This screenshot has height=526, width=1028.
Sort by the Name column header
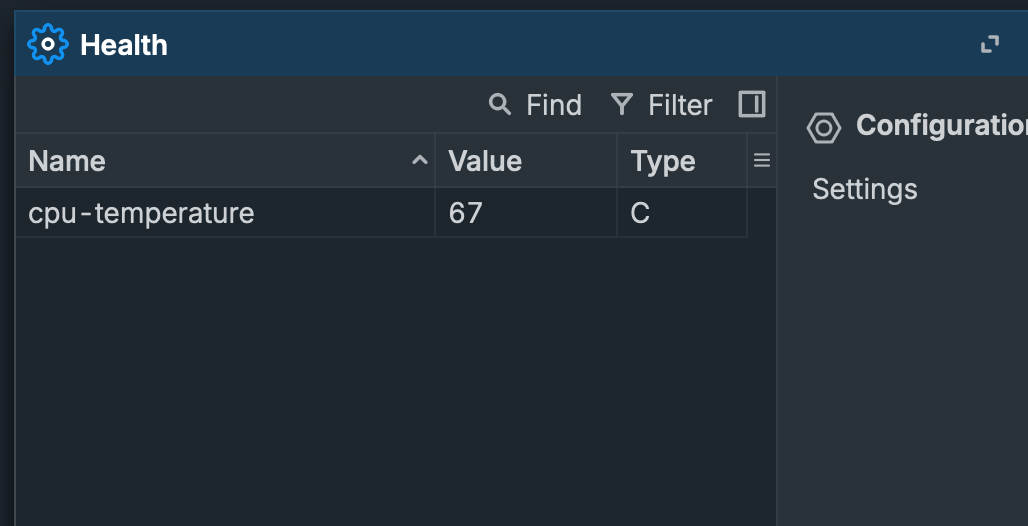(225, 161)
